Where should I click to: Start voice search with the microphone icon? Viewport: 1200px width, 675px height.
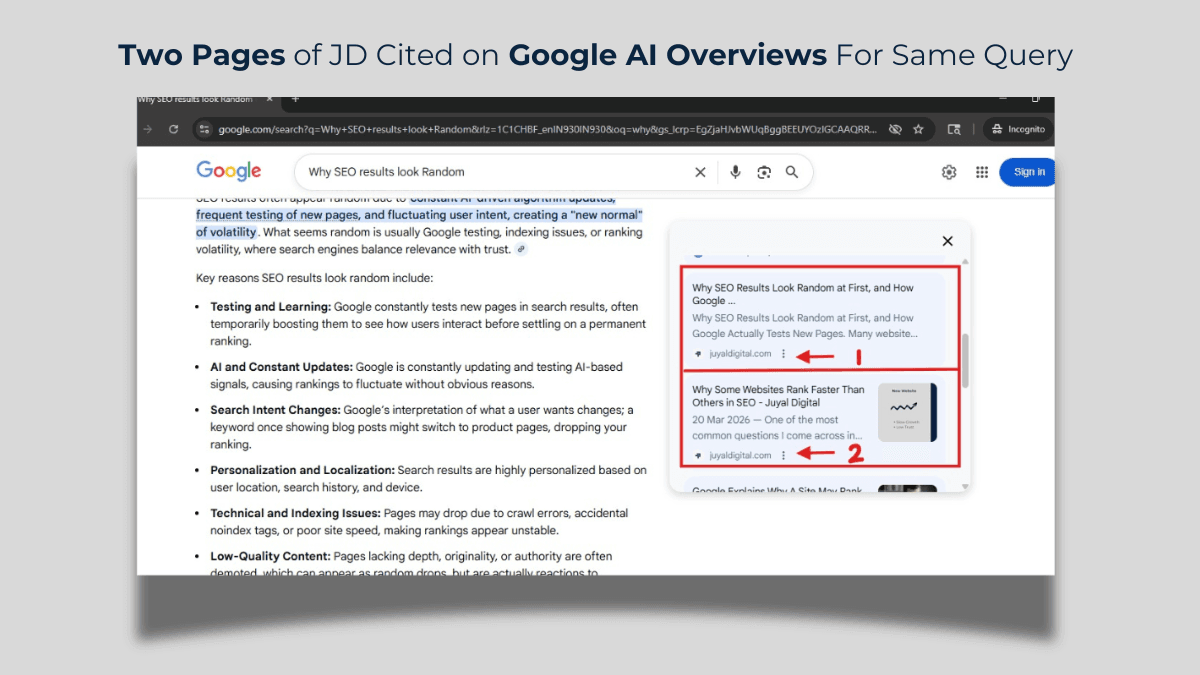pos(735,172)
